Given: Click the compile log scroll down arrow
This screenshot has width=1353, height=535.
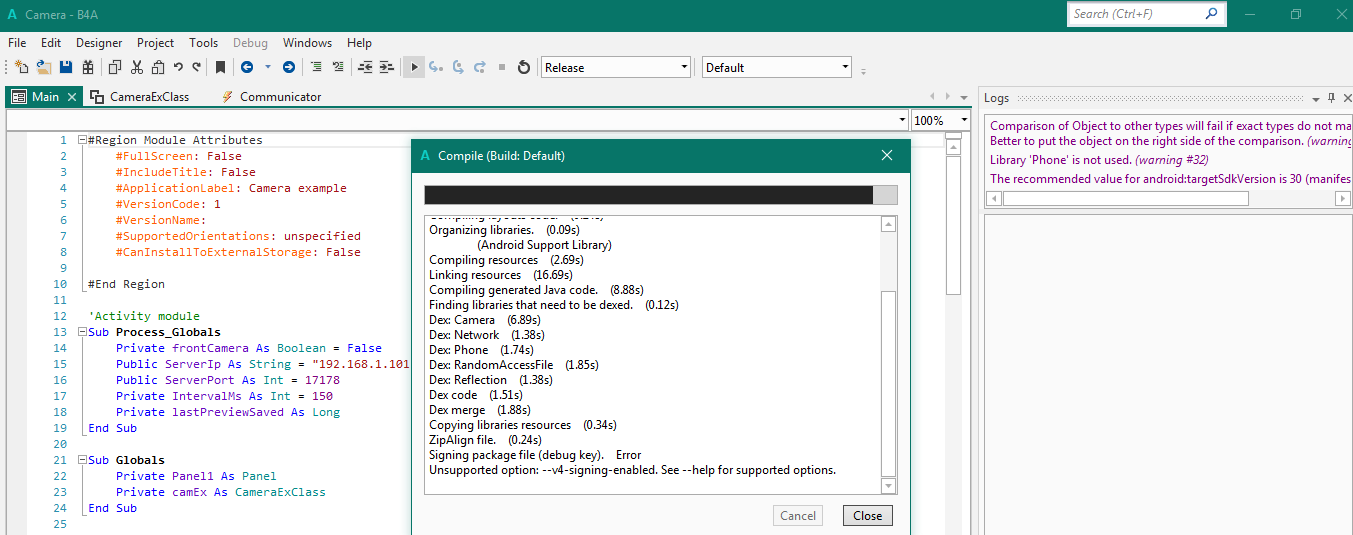Looking at the screenshot, I should (x=889, y=485).
